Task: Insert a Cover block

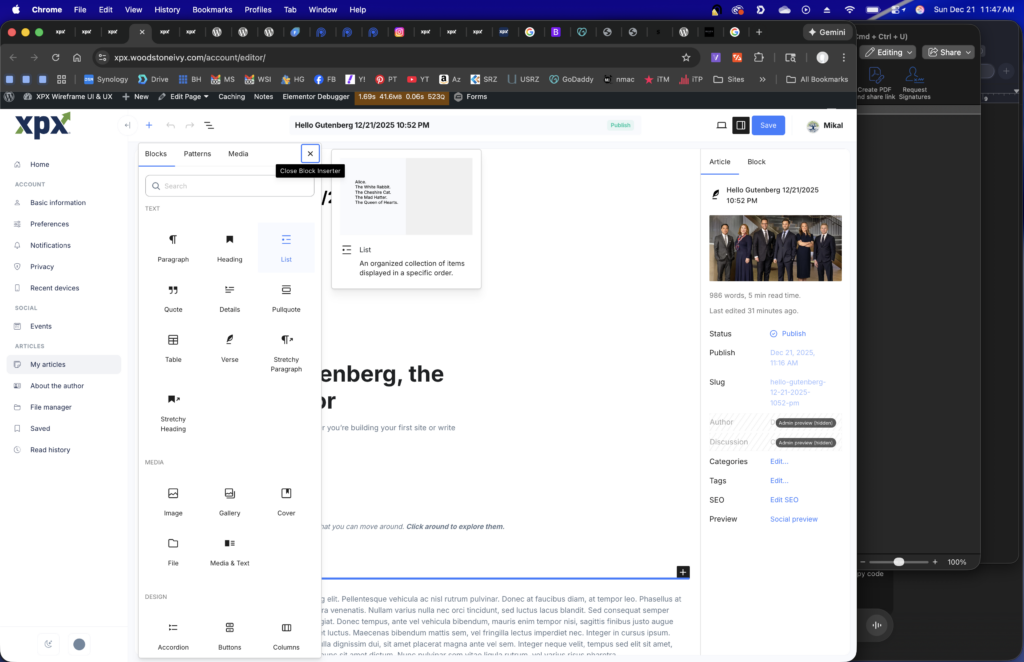Action: tap(286, 500)
